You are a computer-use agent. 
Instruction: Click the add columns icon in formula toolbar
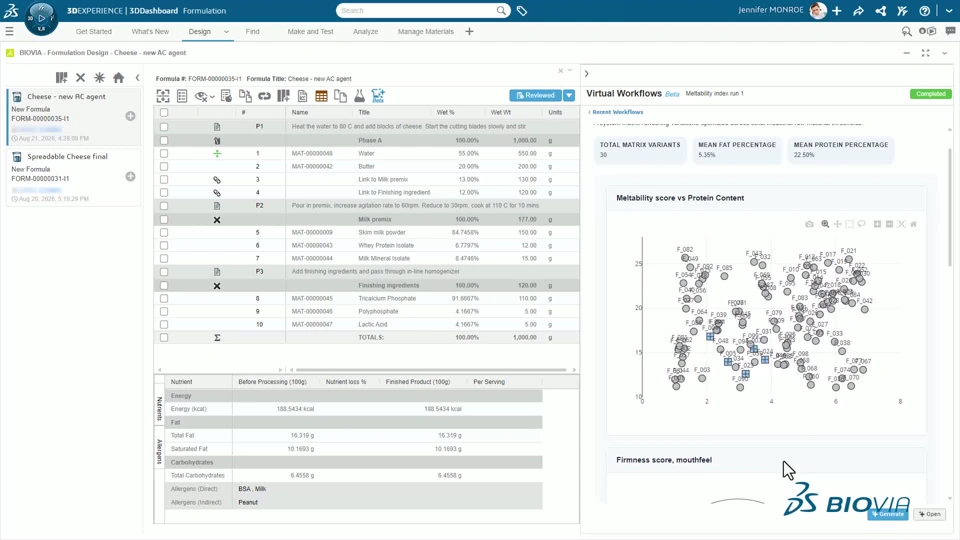tap(283, 96)
